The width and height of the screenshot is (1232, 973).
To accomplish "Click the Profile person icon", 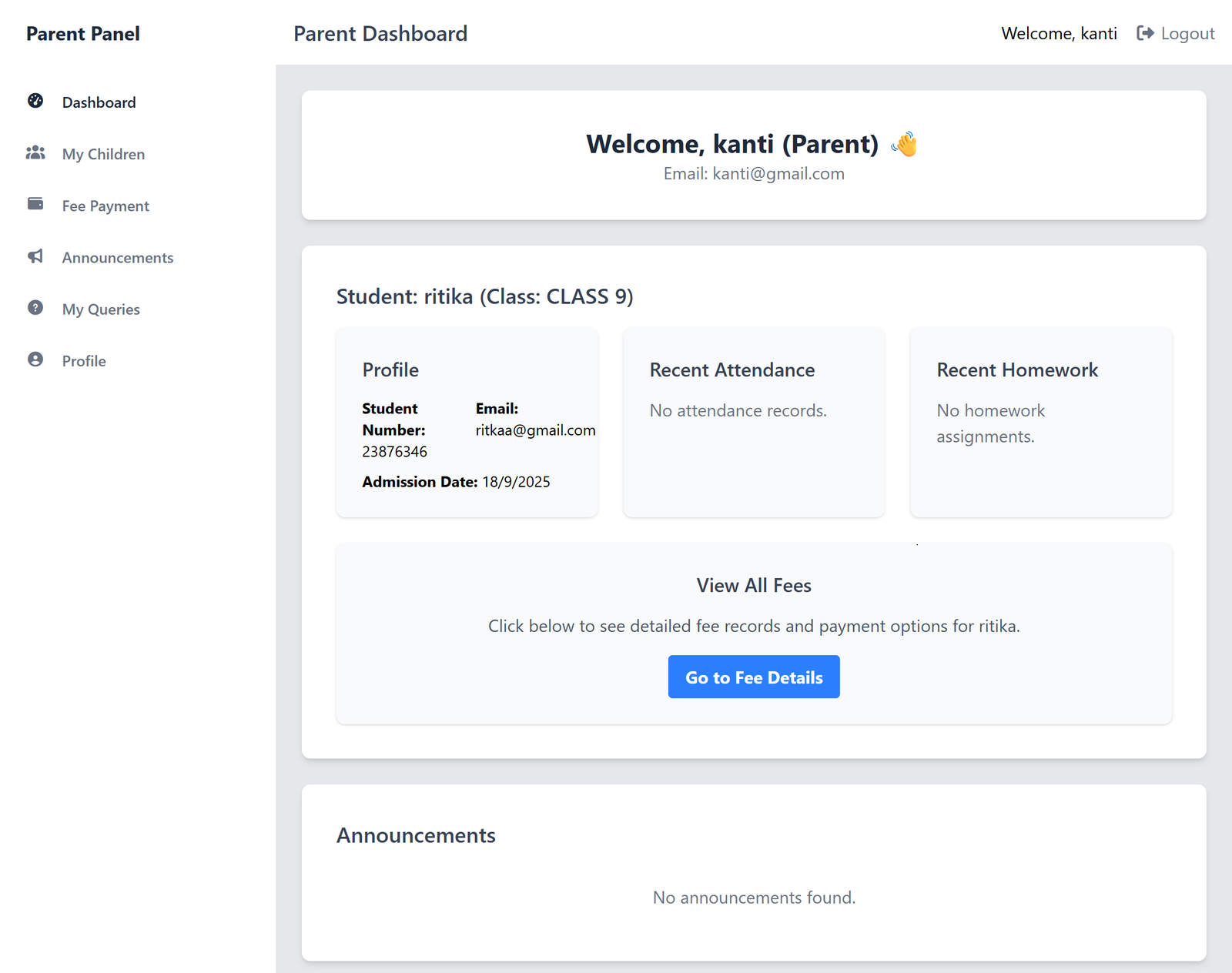I will (35, 359).
